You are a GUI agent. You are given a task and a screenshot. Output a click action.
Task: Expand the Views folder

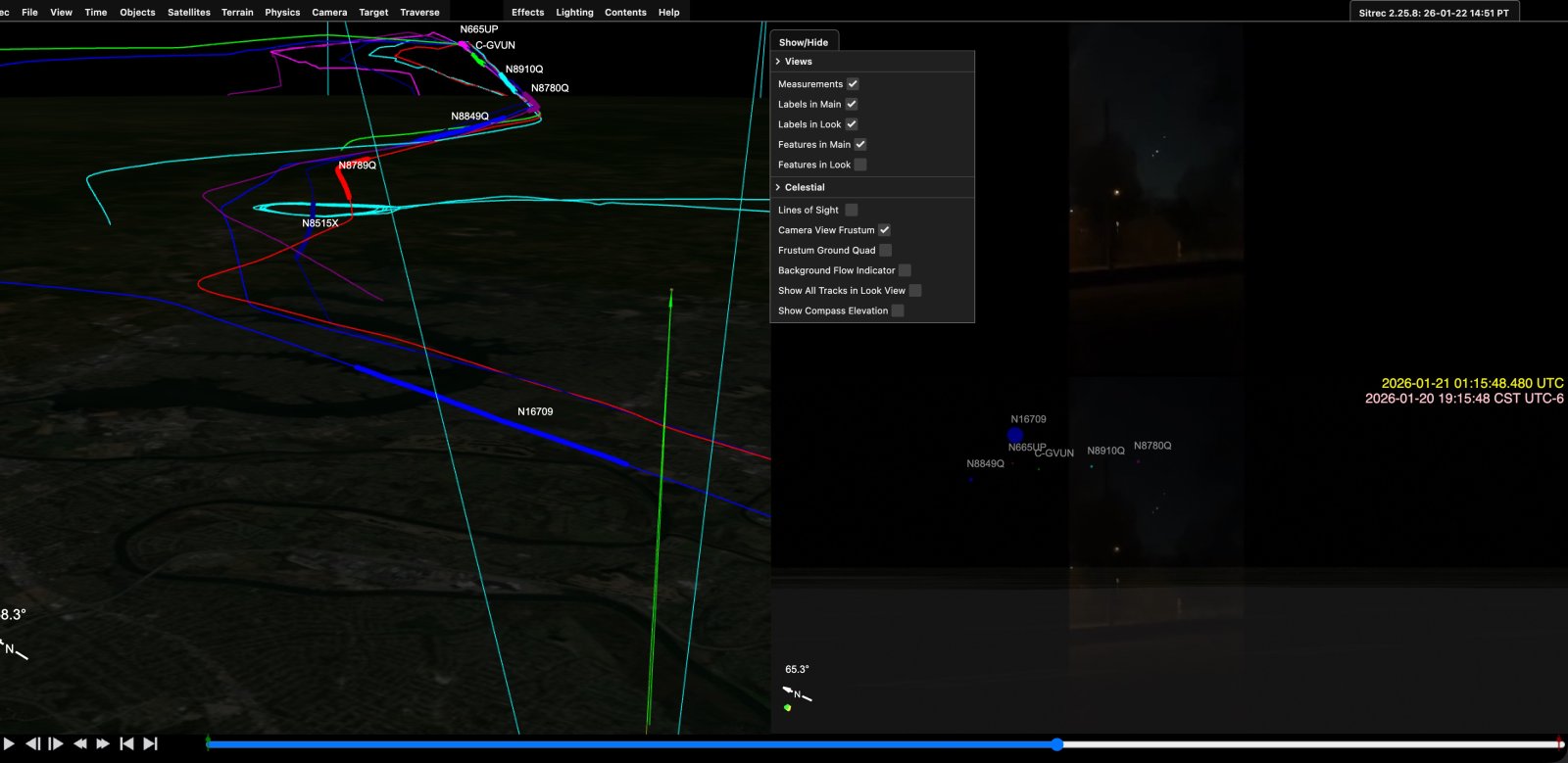(798, 62)
